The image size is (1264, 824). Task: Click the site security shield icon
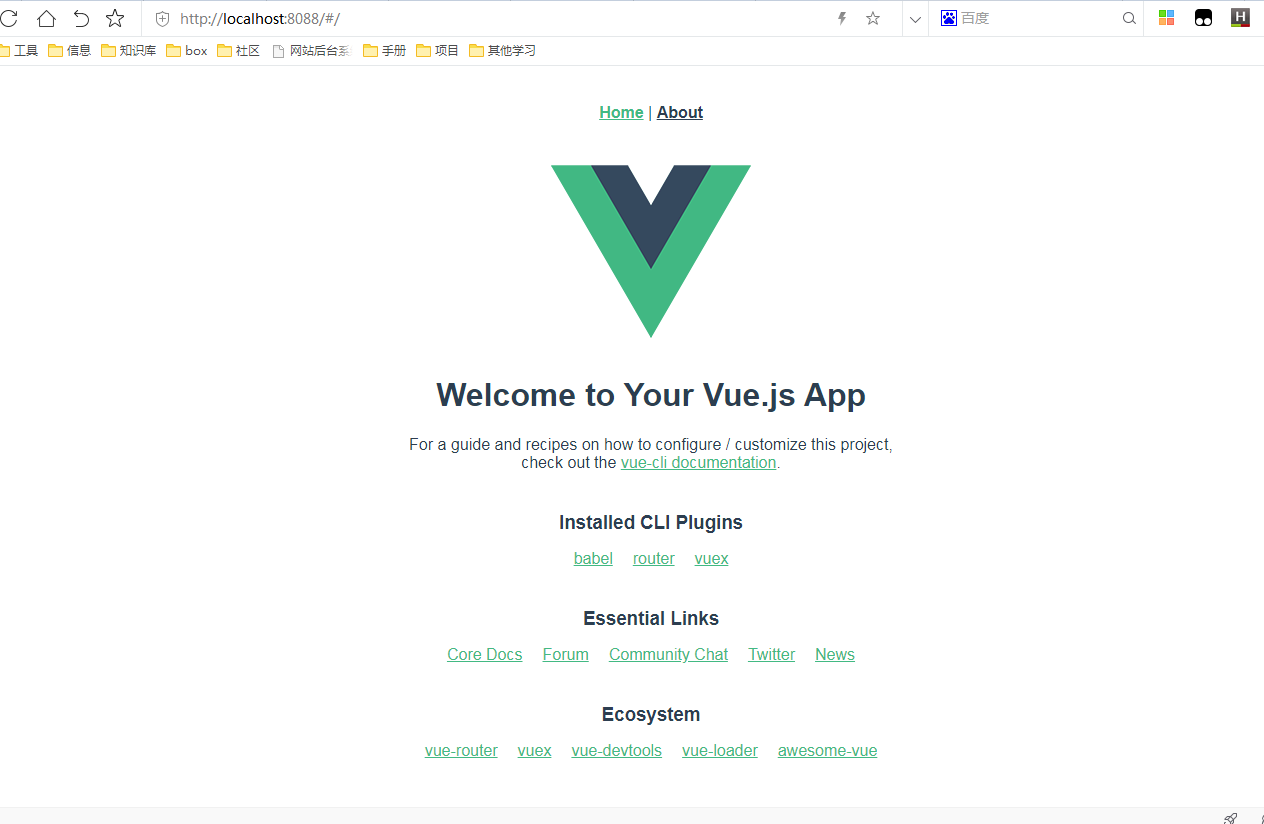163,18
